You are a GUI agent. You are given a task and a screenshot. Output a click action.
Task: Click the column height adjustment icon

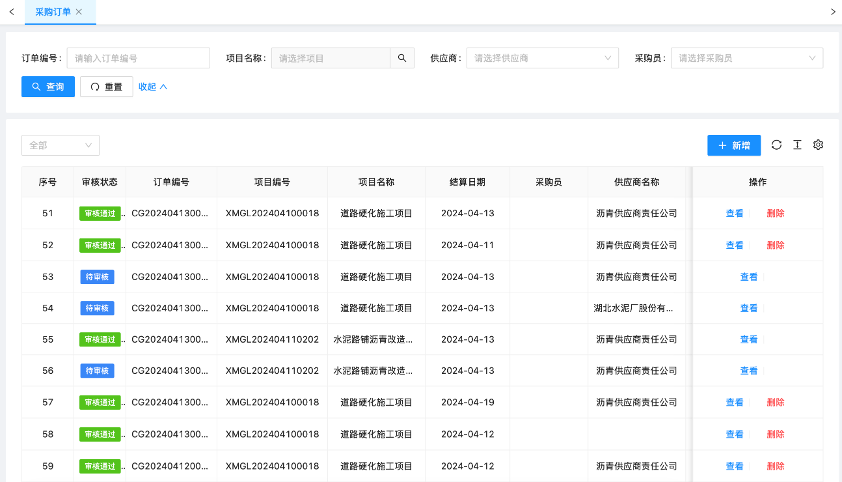coord(797,145)
